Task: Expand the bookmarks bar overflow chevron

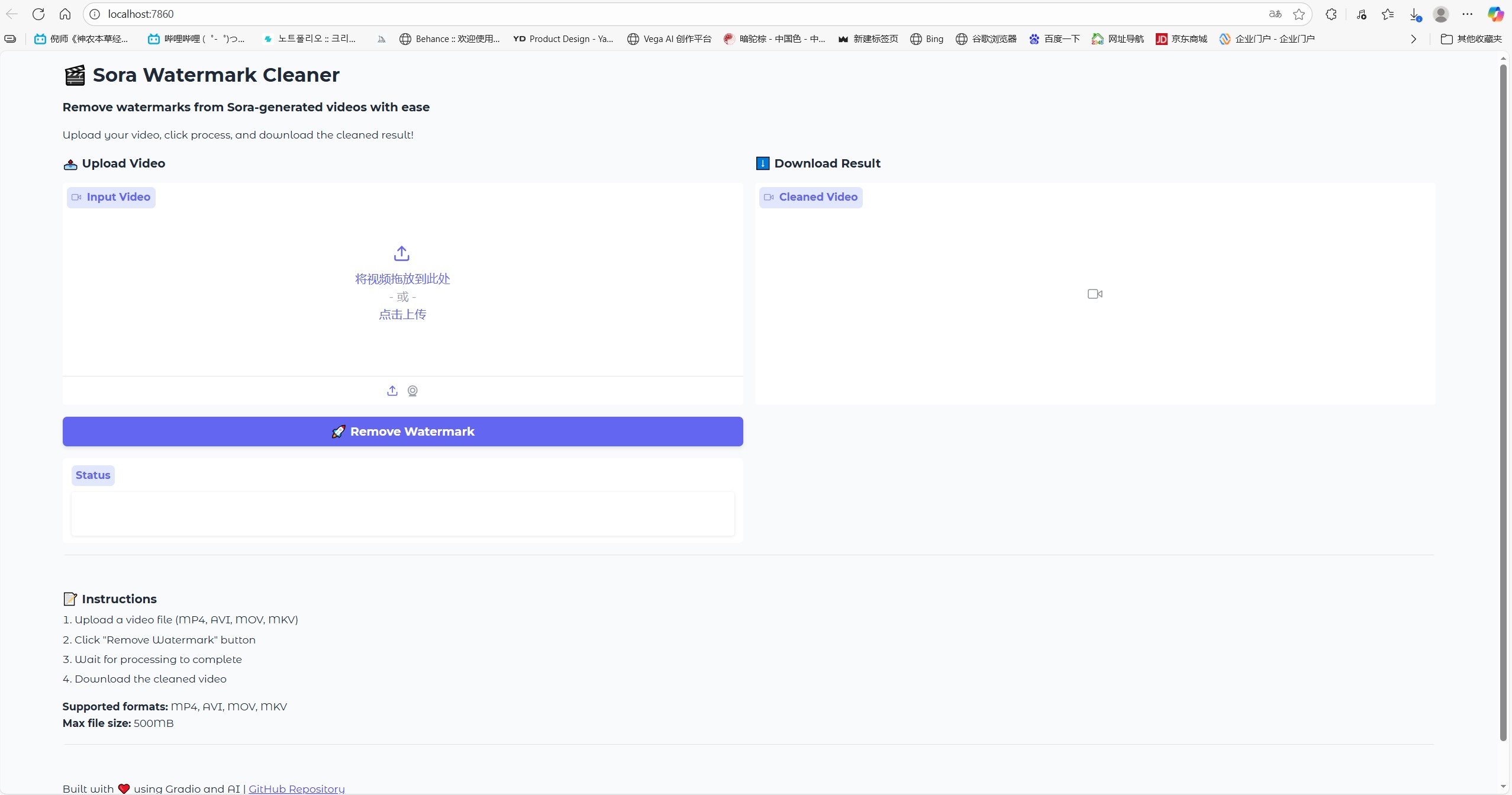Action: [x=1413, y=39]
